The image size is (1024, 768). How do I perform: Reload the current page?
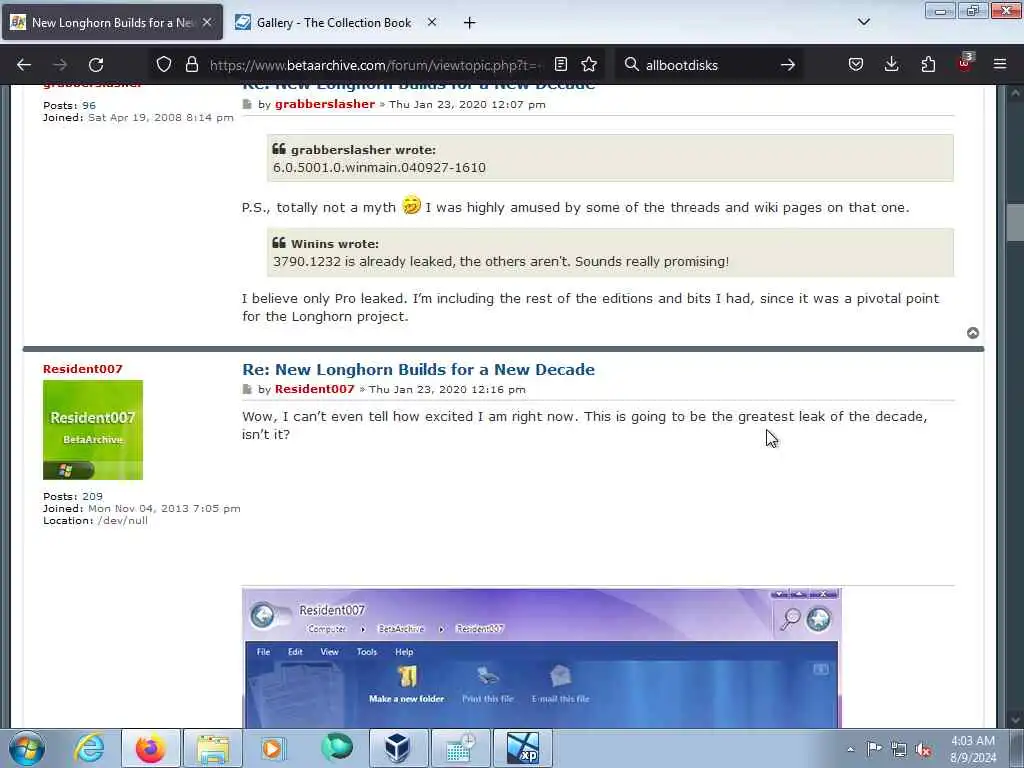96,65
